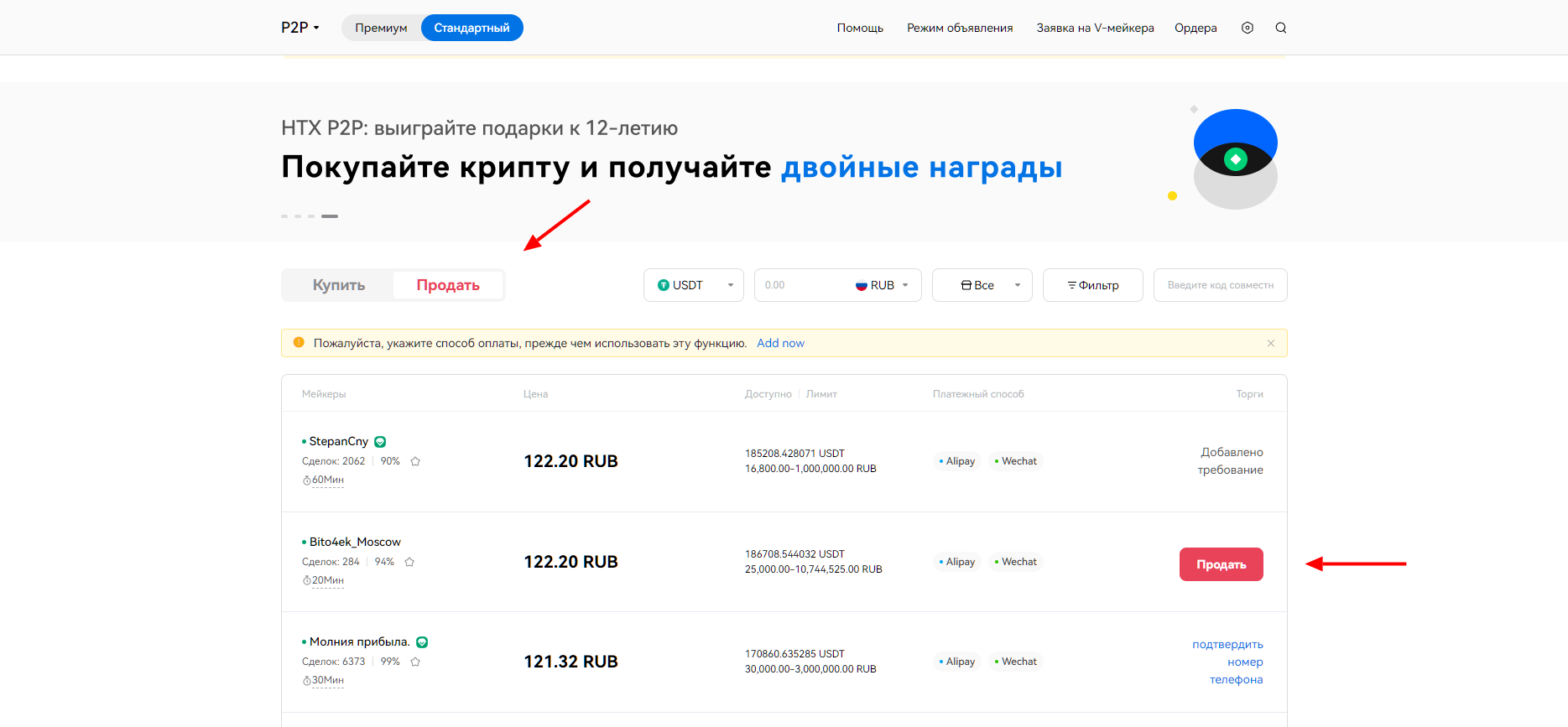
Task: Favorite StepanCny with the star icon
Action: (415, 461)
